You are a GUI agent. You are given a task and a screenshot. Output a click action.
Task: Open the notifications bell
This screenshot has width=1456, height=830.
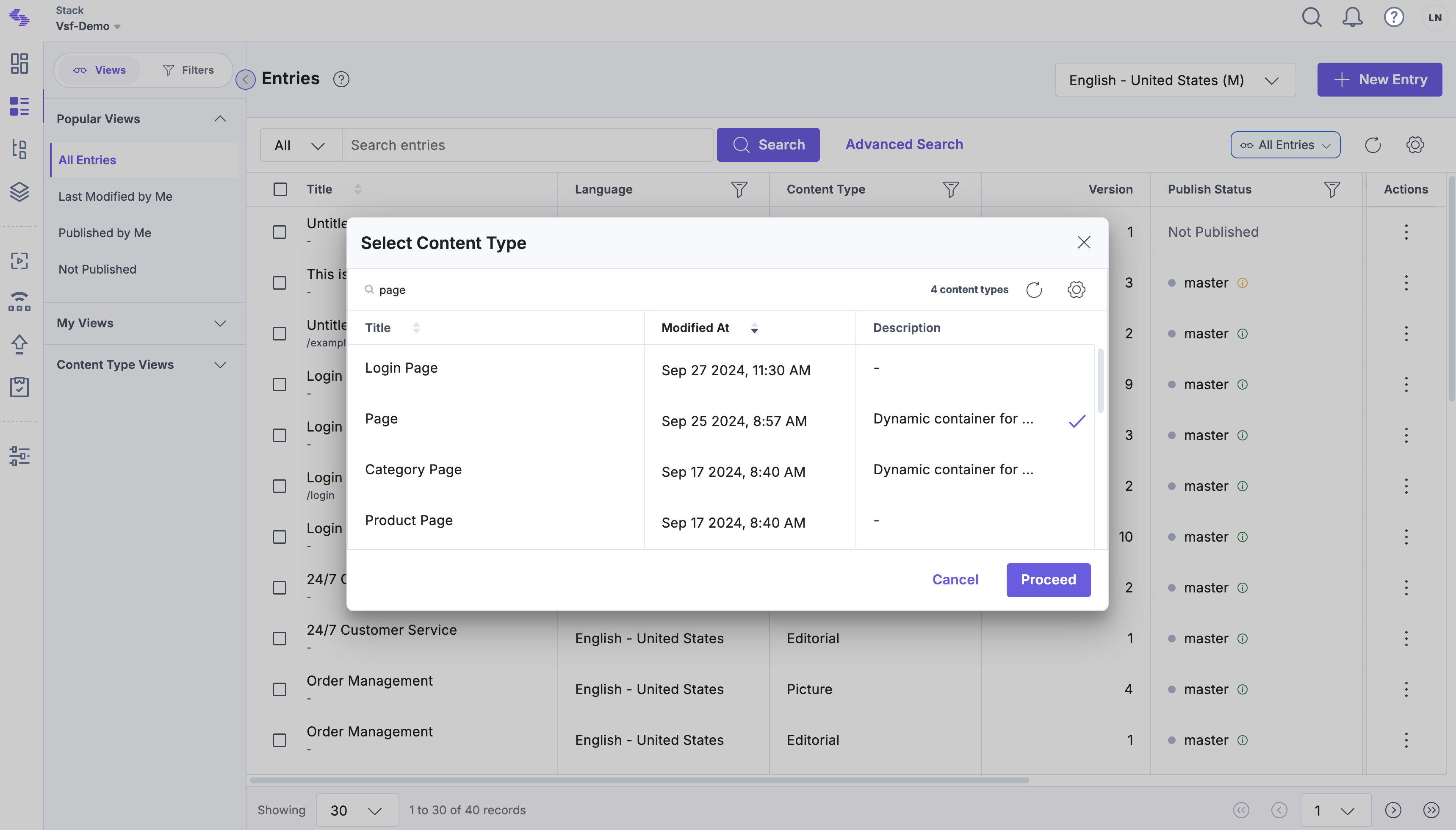coord(1352,17)
